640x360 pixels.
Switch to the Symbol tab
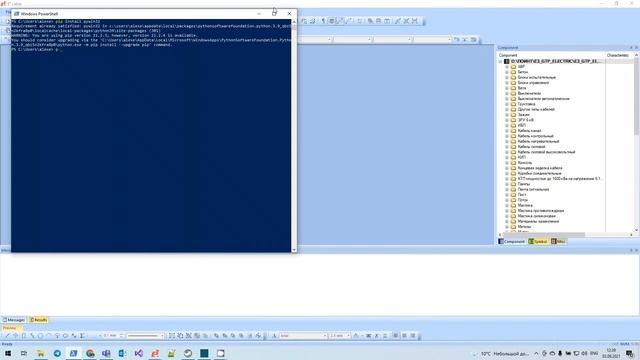click(538, 242)
